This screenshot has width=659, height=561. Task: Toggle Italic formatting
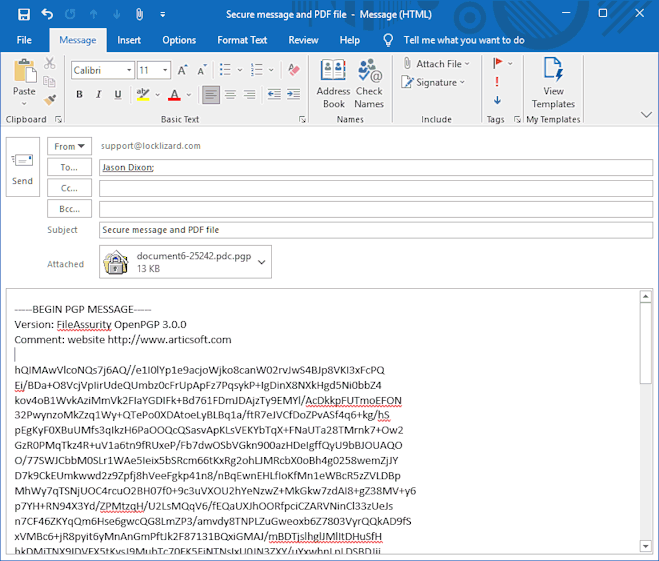click(x=98, y=94)
